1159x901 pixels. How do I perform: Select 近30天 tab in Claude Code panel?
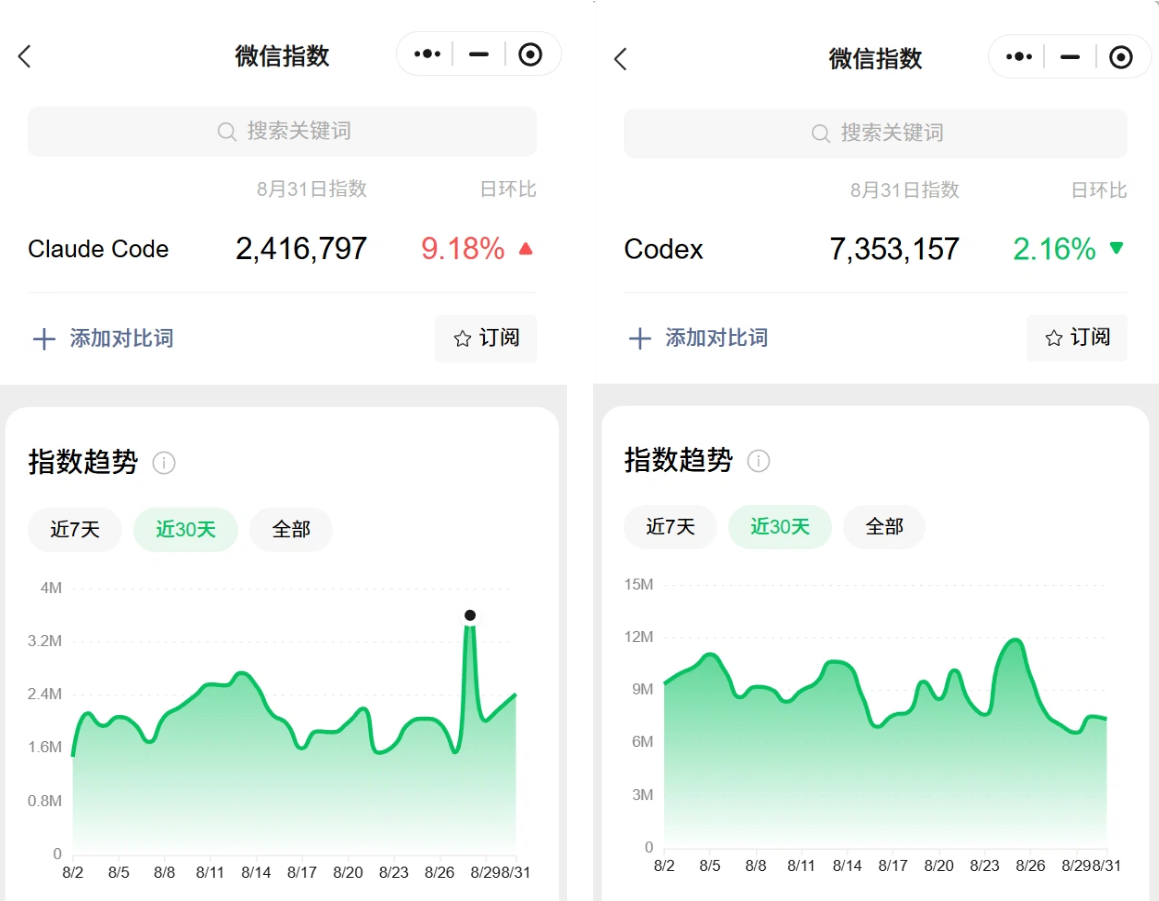(x=186, y=529)
